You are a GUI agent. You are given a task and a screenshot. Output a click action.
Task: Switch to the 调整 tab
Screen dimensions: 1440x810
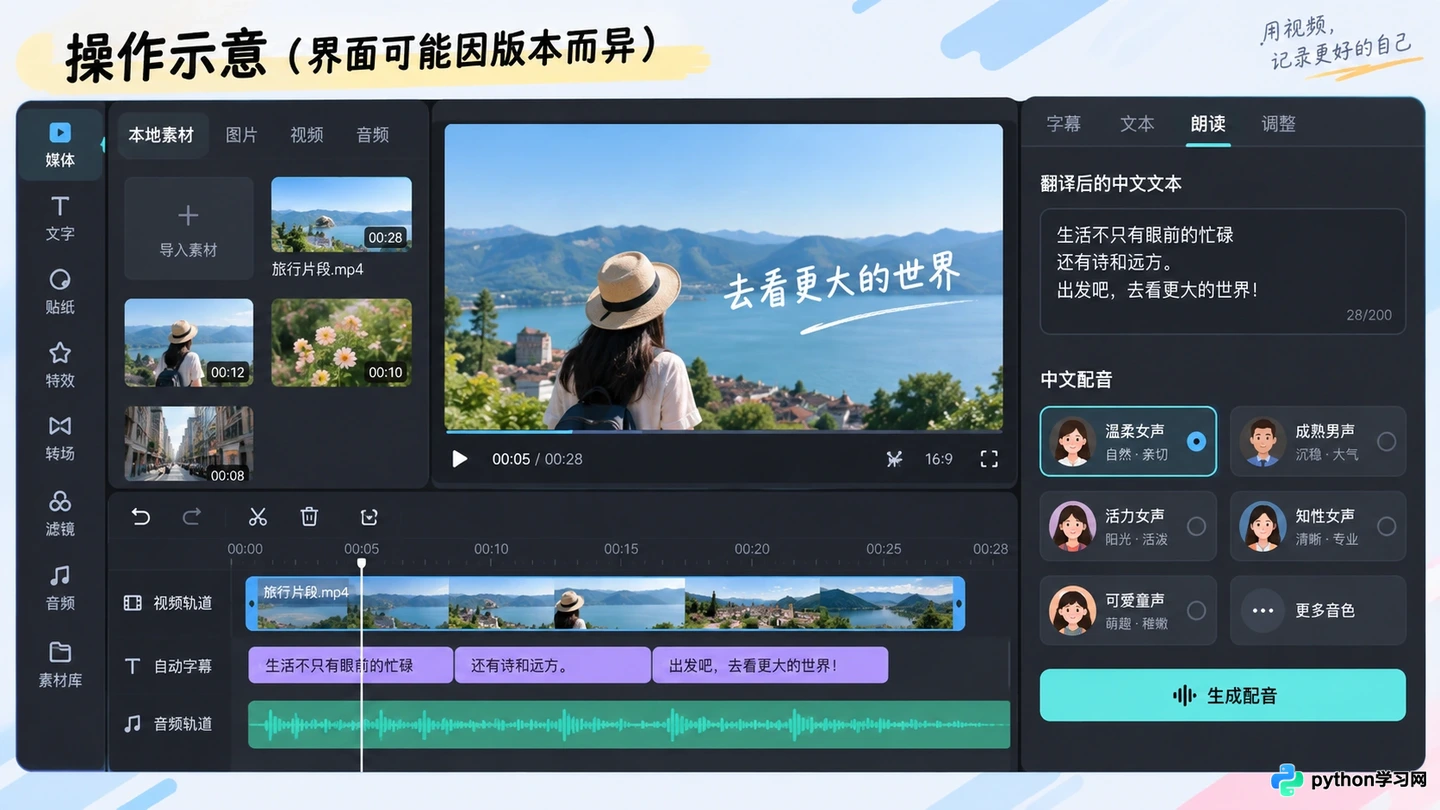click(x=1279, y=123)
